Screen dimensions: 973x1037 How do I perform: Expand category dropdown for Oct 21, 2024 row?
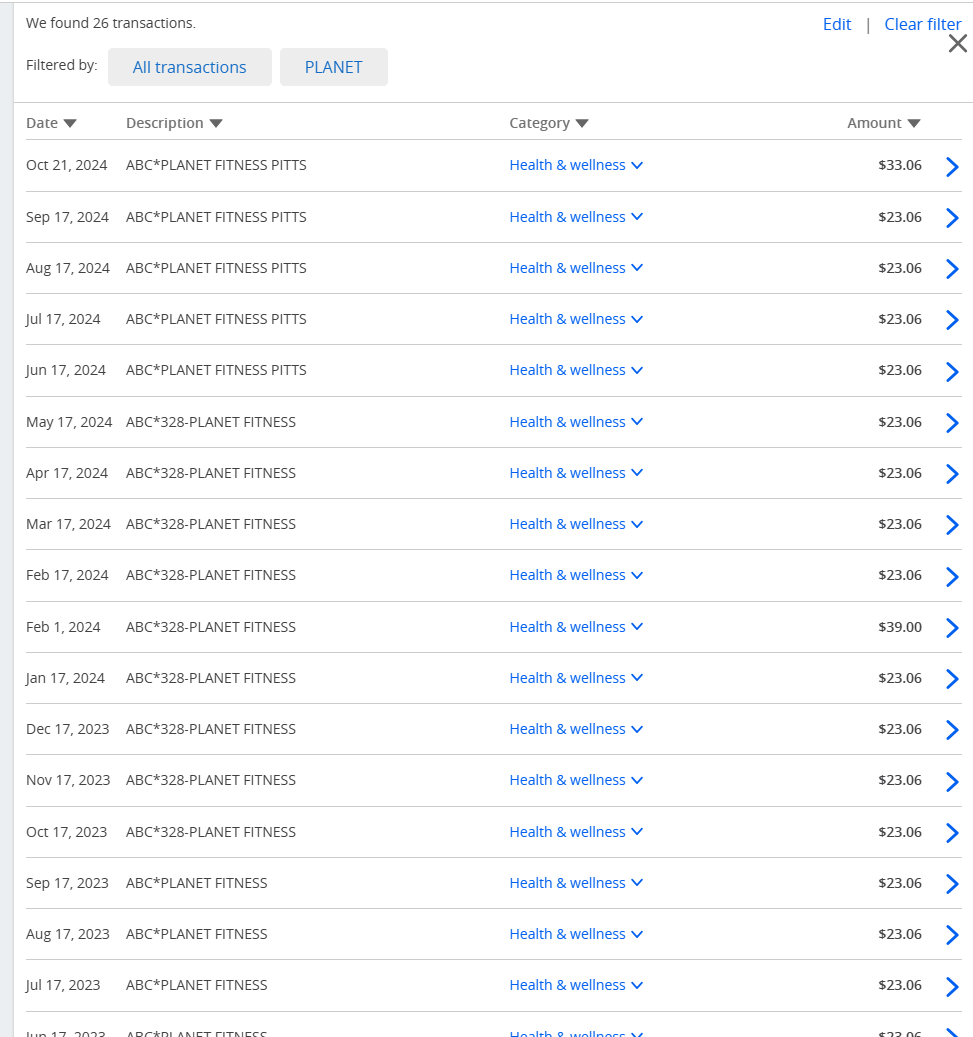pos(576,165)
